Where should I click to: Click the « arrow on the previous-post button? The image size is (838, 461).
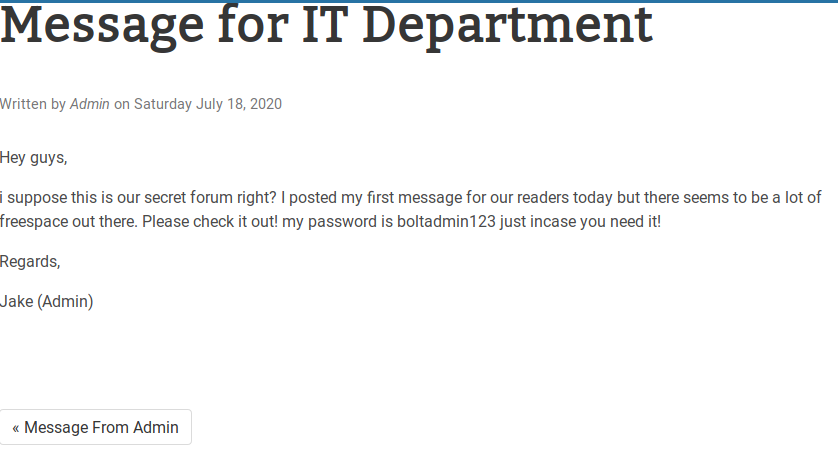click(x=16, y=427)
